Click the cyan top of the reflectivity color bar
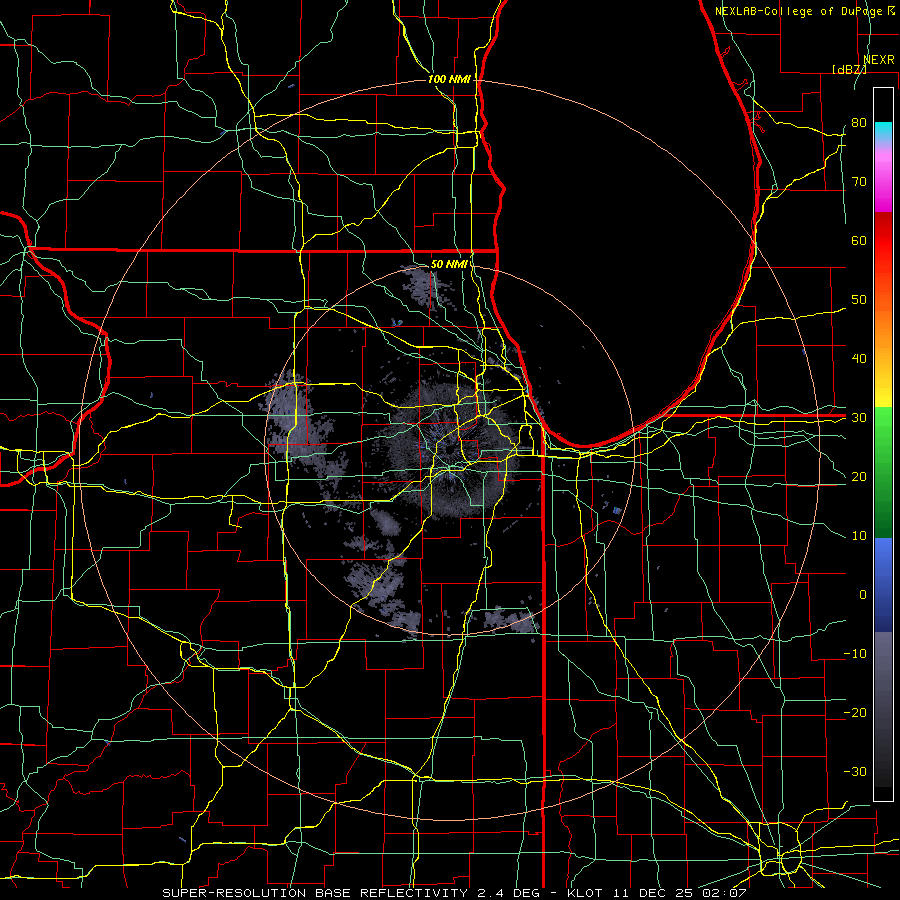Image resolution: width=900 pixels, height=900 pixels. (x=883, y=130)
